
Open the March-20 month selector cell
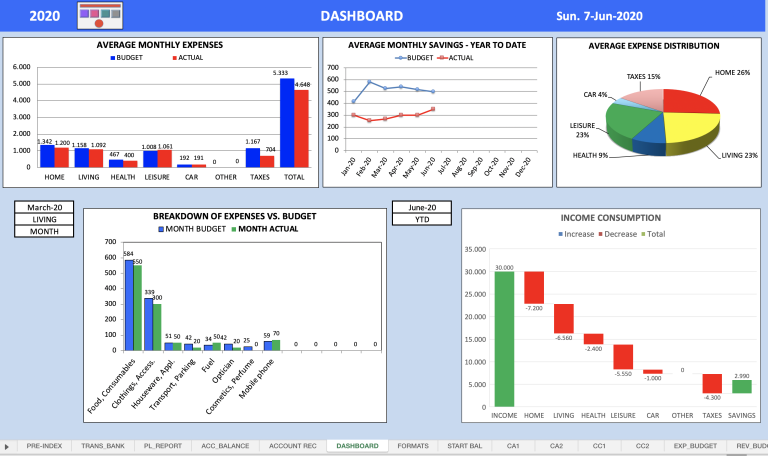click(x=44, y=207)
